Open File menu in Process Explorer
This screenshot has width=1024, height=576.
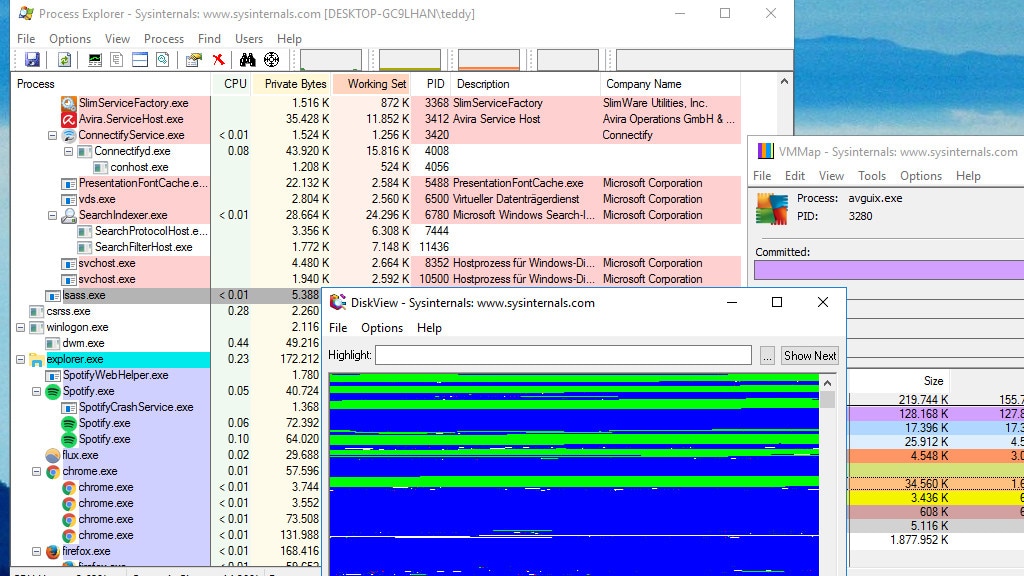click(x=26, y=39)
